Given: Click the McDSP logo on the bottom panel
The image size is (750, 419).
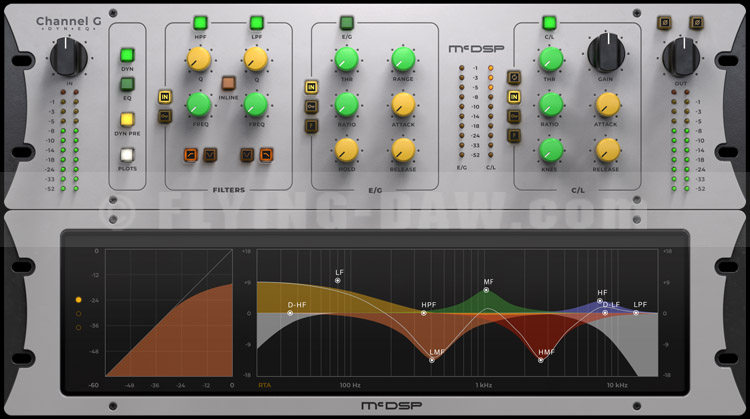Looking at the screenshot, I should point(392,406).
